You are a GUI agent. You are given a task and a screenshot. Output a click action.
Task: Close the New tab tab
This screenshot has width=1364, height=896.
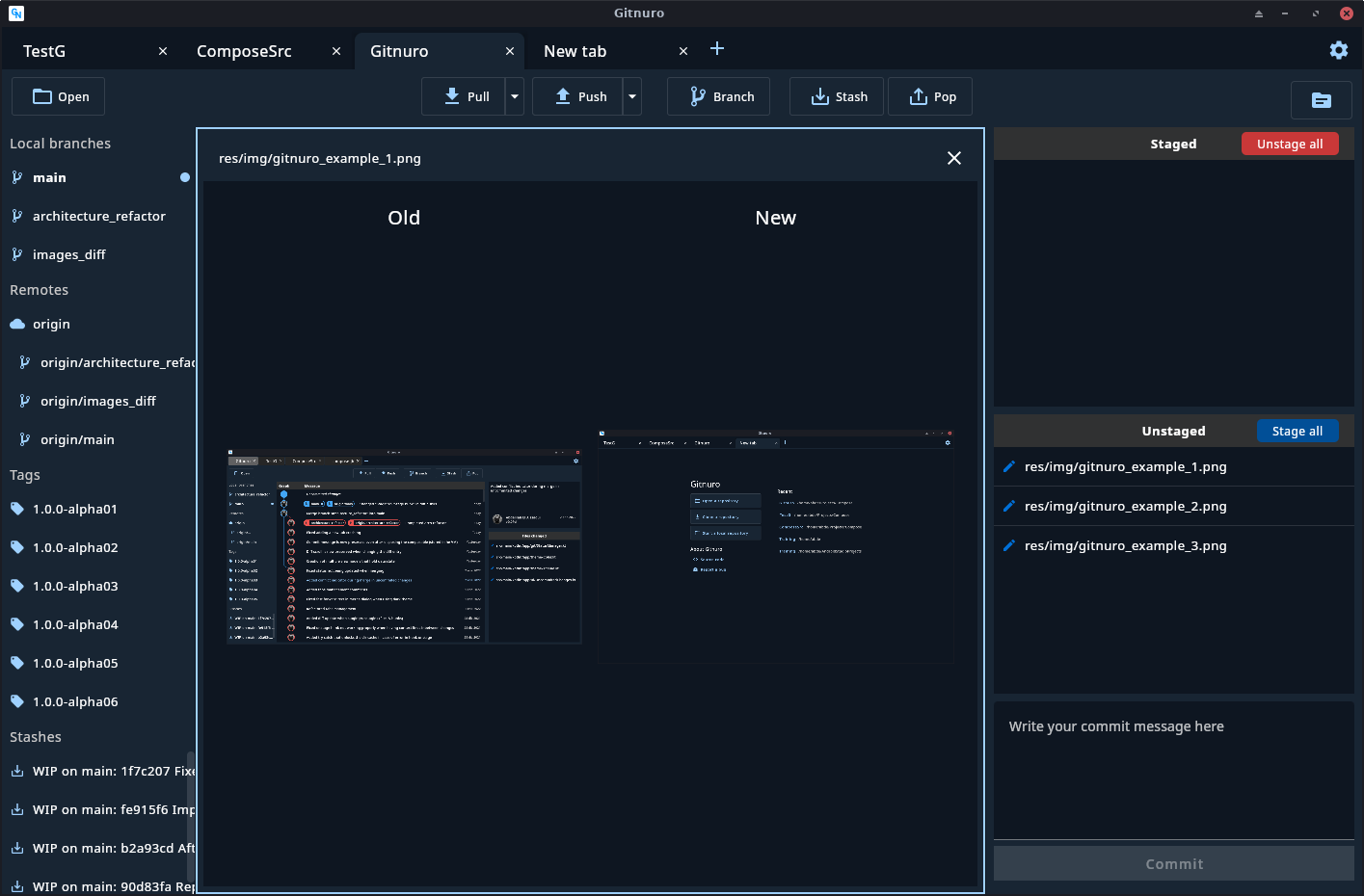click(x=683, y=51)
